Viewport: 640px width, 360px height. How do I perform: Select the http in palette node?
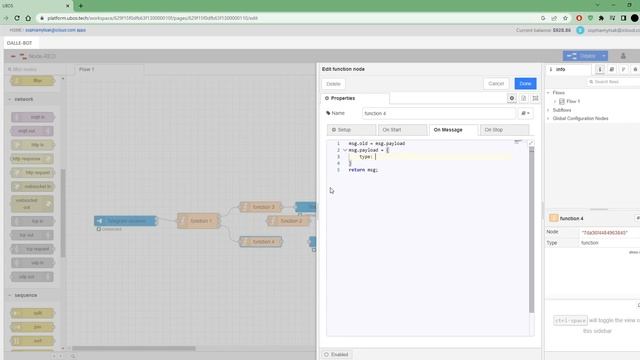[33, 145]
